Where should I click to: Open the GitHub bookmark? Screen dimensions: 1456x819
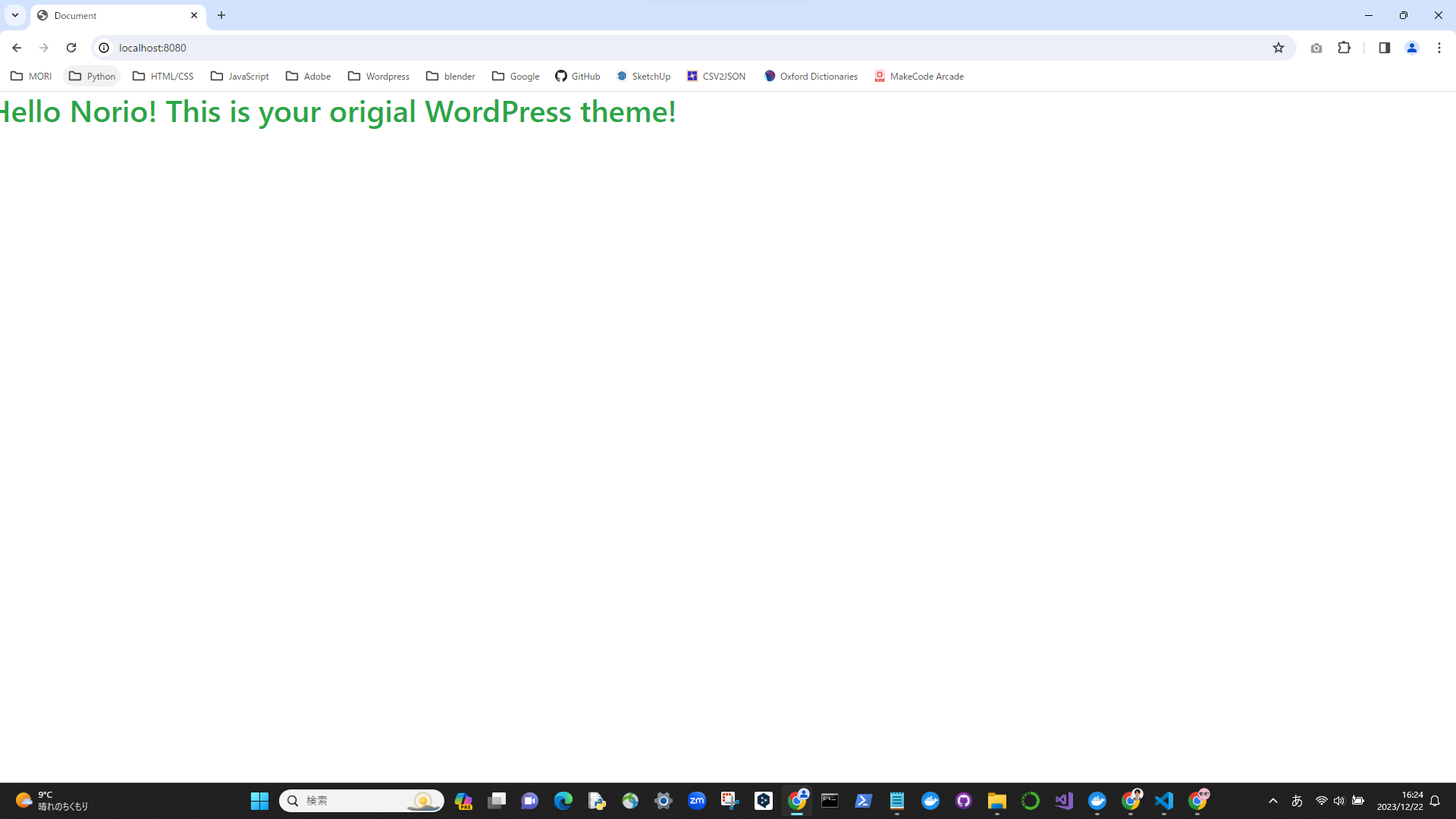click(x=578, y=76)
